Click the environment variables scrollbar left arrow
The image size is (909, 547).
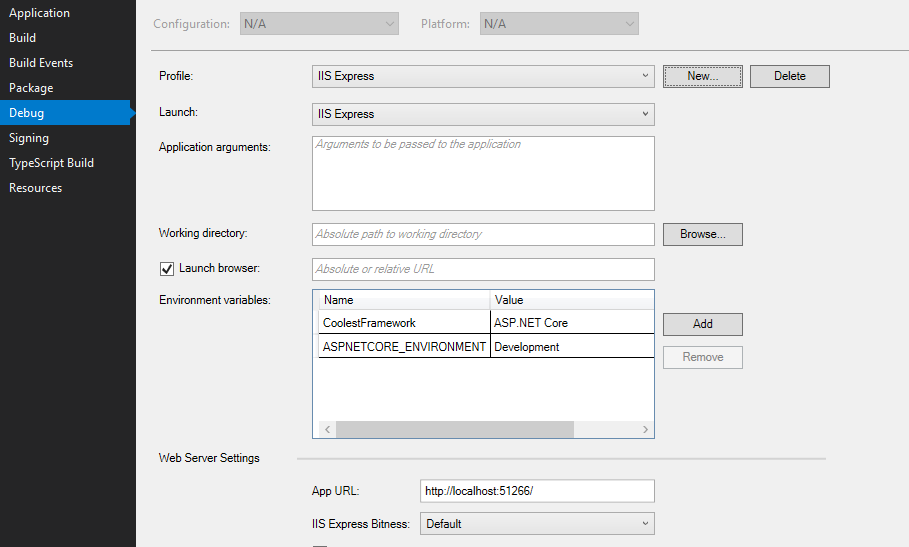(328, 429)
